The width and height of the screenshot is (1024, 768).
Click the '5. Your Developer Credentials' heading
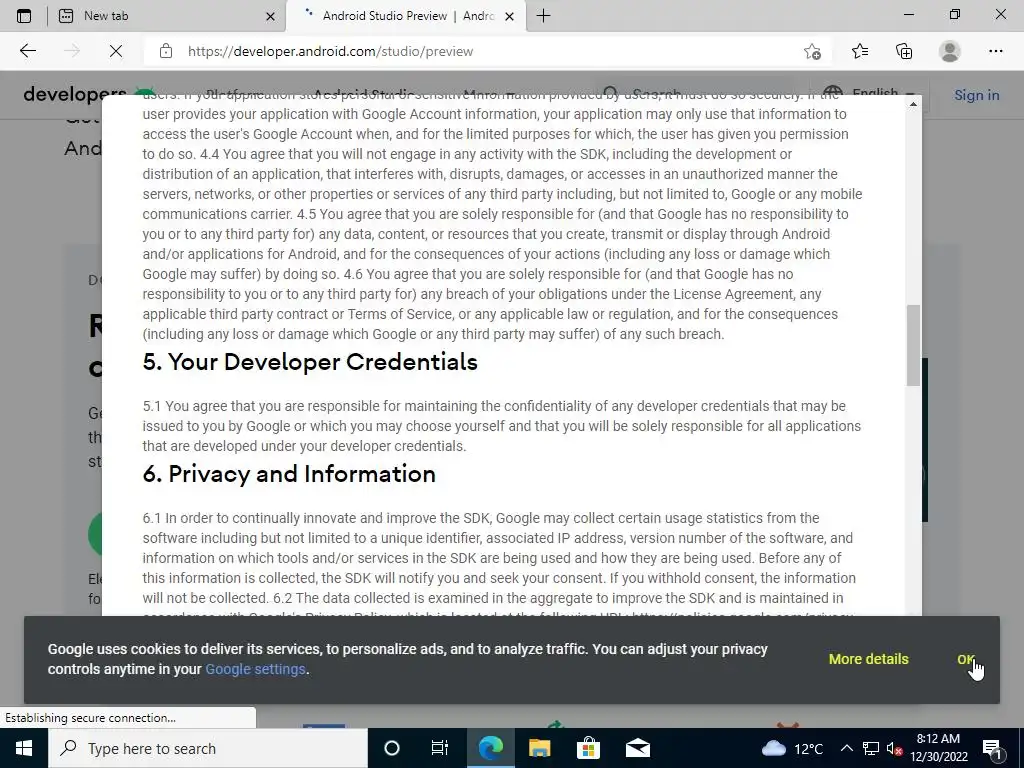[x=310, y=362]
